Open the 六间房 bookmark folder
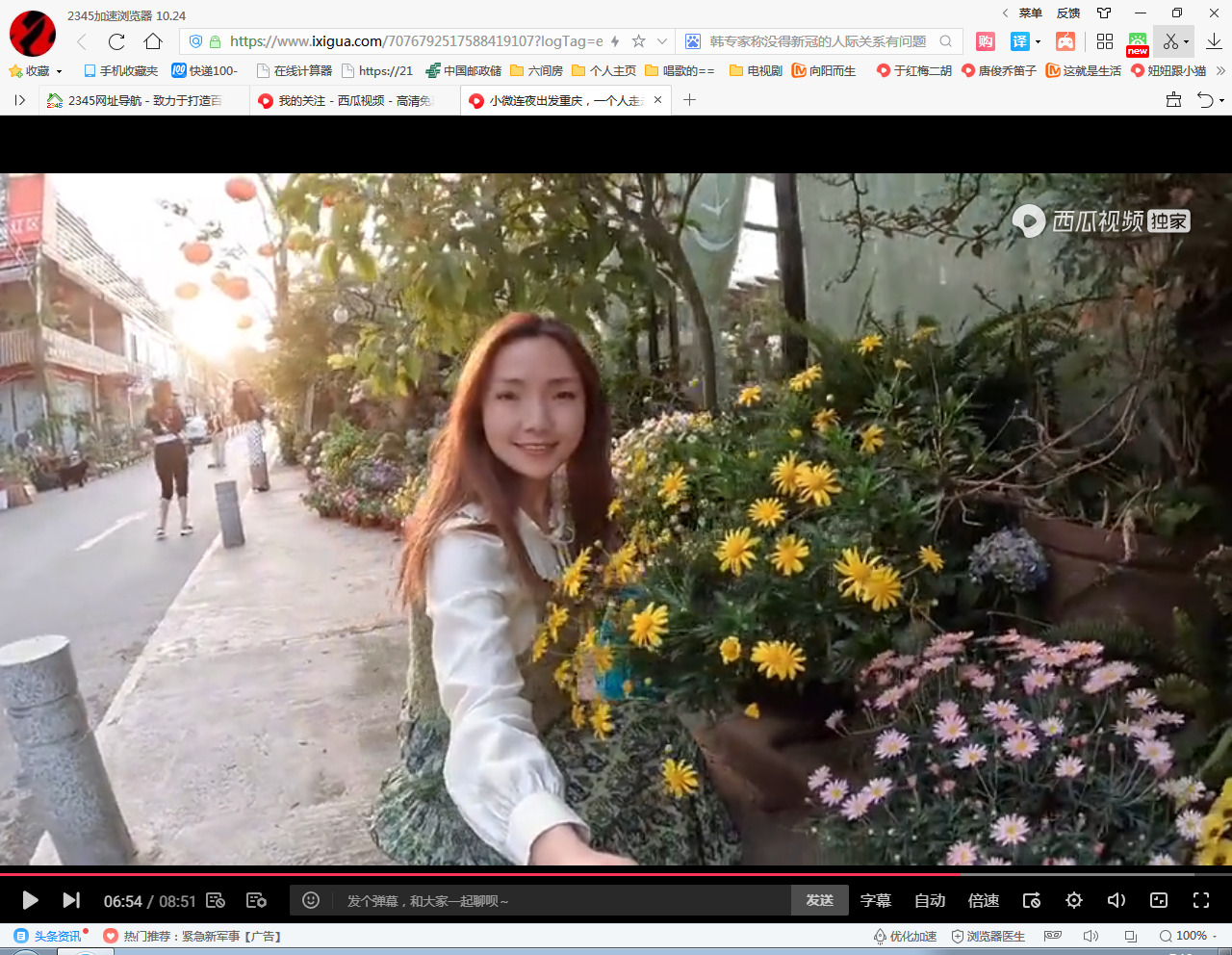This screenshot has width=1232, height=955. tap(537, 71)
